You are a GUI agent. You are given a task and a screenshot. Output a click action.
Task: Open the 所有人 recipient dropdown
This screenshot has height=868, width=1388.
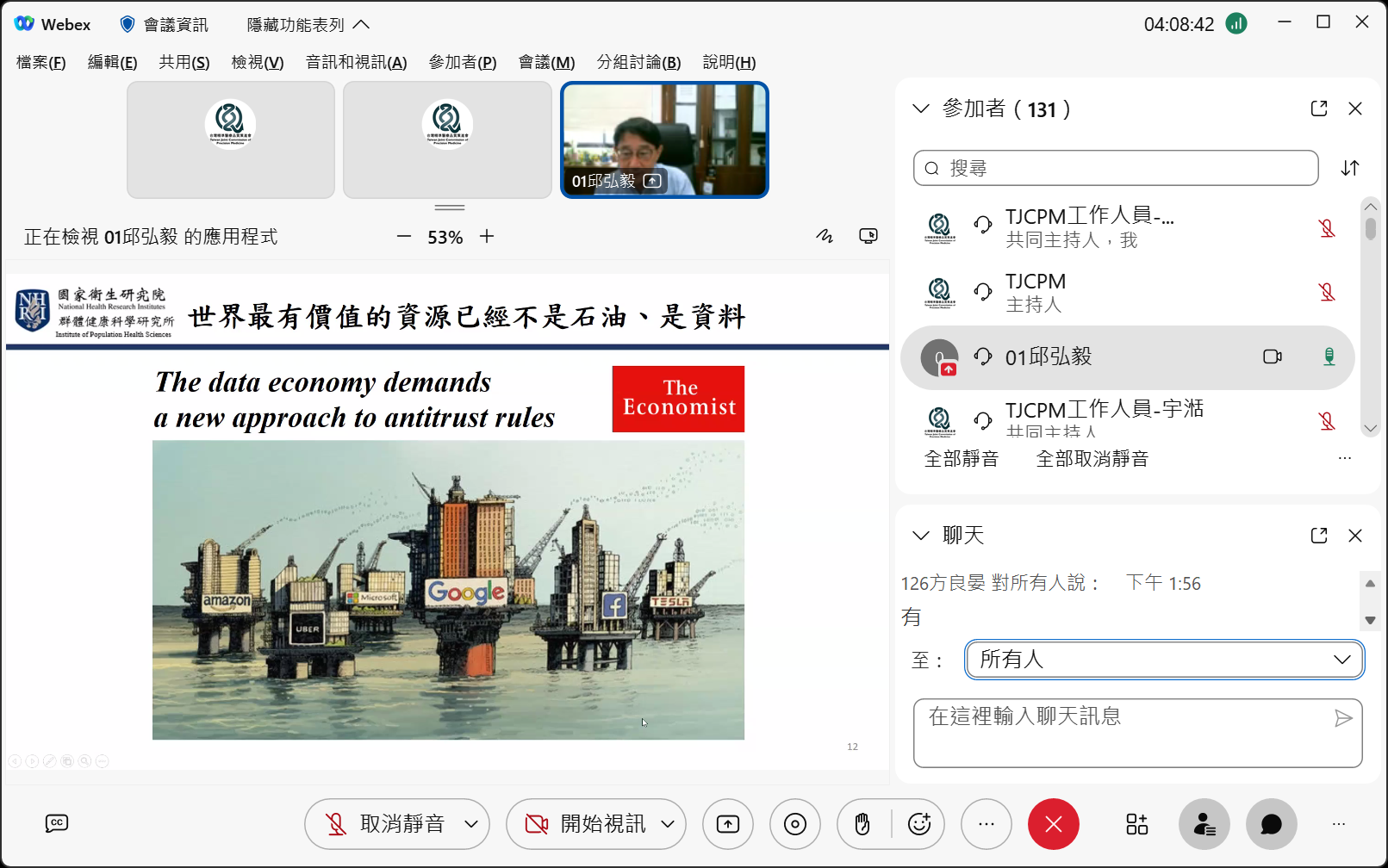tap(1165, 660)
